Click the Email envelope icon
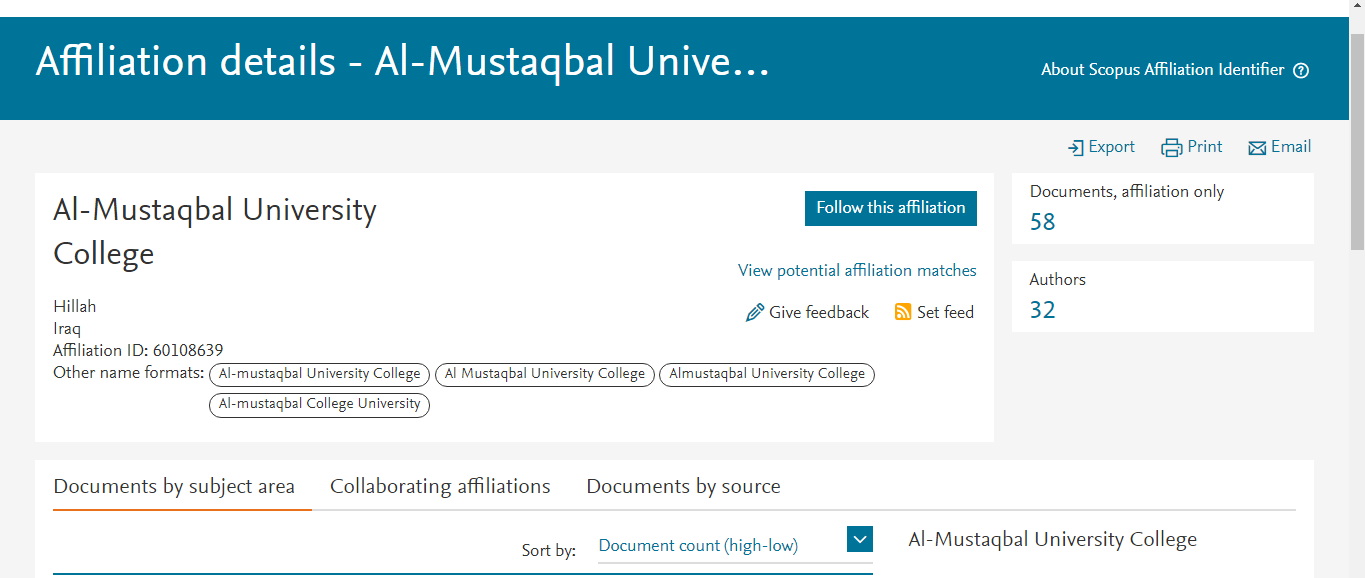Screen dimensions: 1365x578 click(1257, 148)
